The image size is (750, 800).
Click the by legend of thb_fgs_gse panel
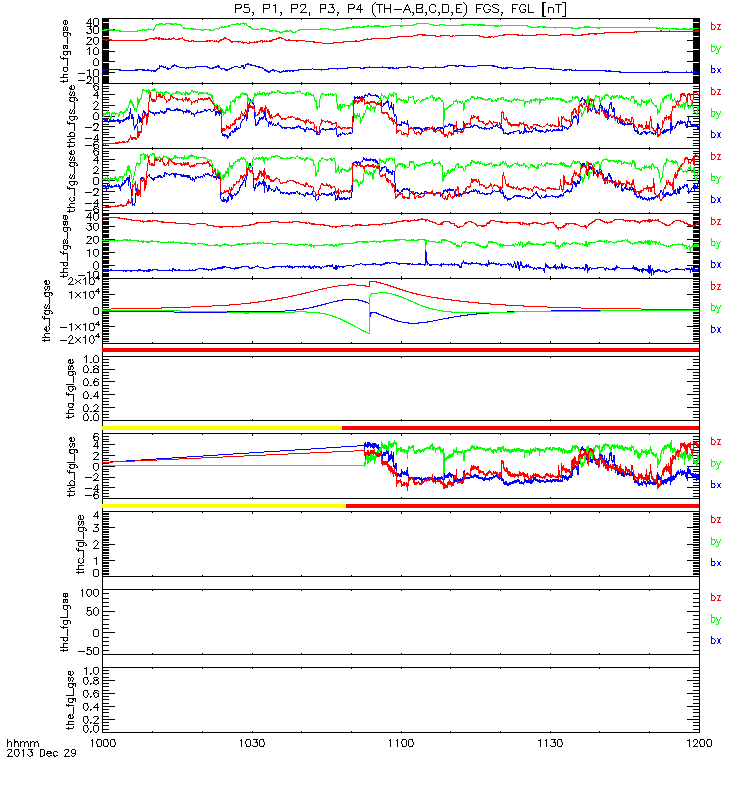(x=716, y=113)
